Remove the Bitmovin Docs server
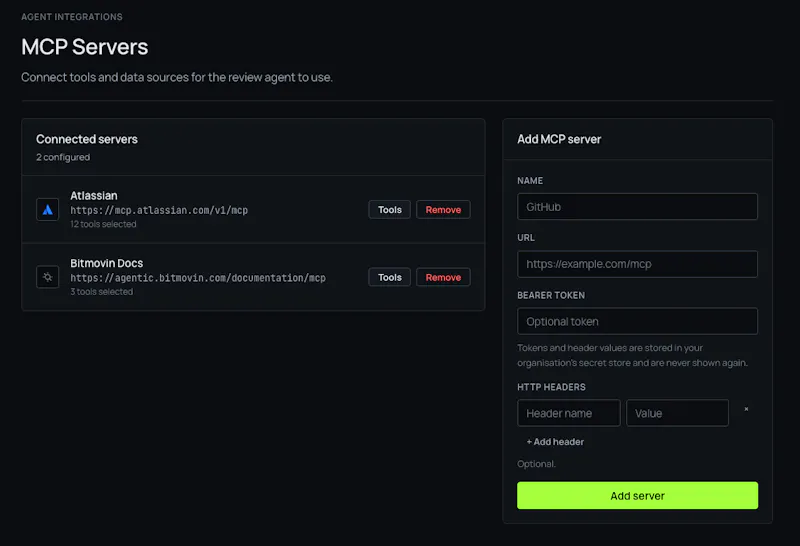 (443, 277)
